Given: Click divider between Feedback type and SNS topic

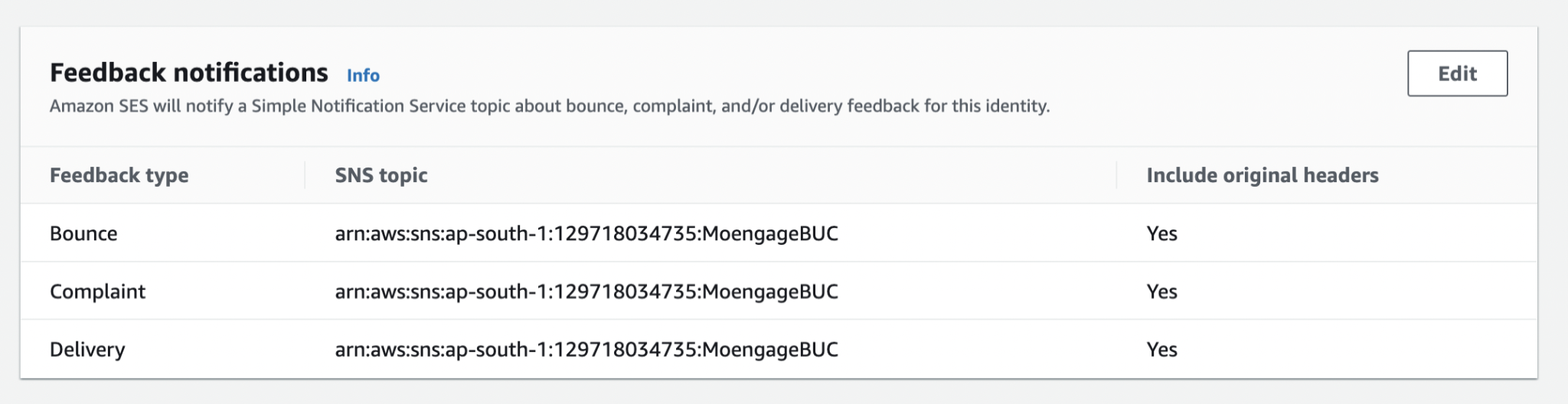Looking at the screenshot, I should pyautogui.click(x=305, y=175).
